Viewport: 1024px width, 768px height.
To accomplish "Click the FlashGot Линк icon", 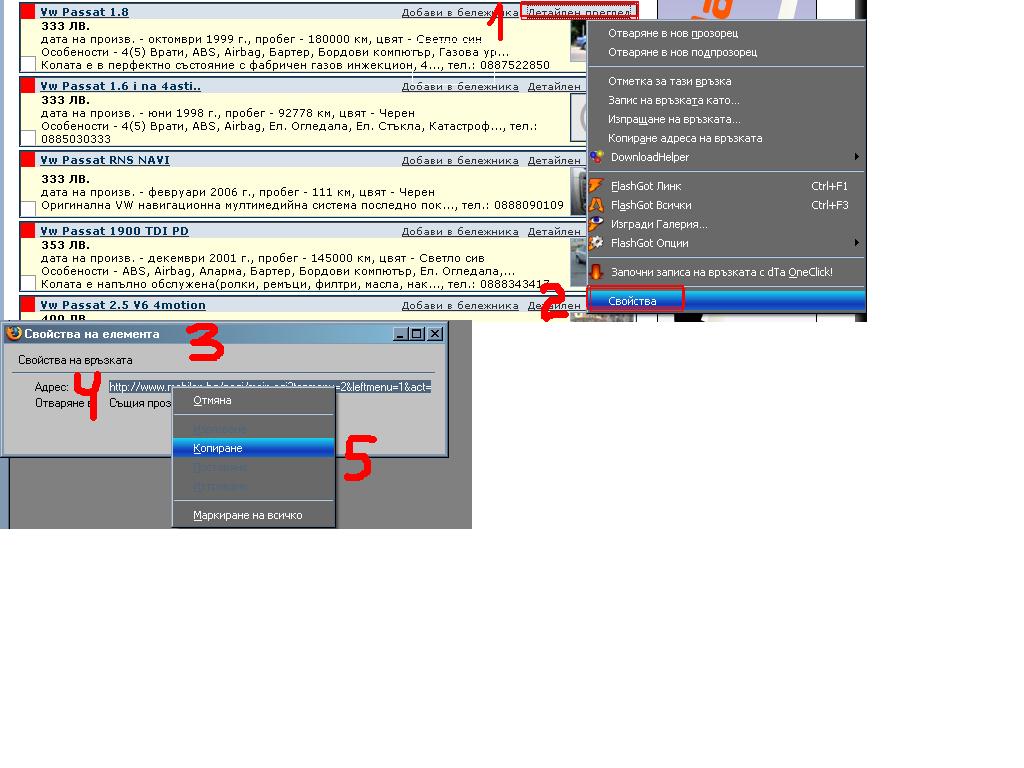I will (597, 186).
